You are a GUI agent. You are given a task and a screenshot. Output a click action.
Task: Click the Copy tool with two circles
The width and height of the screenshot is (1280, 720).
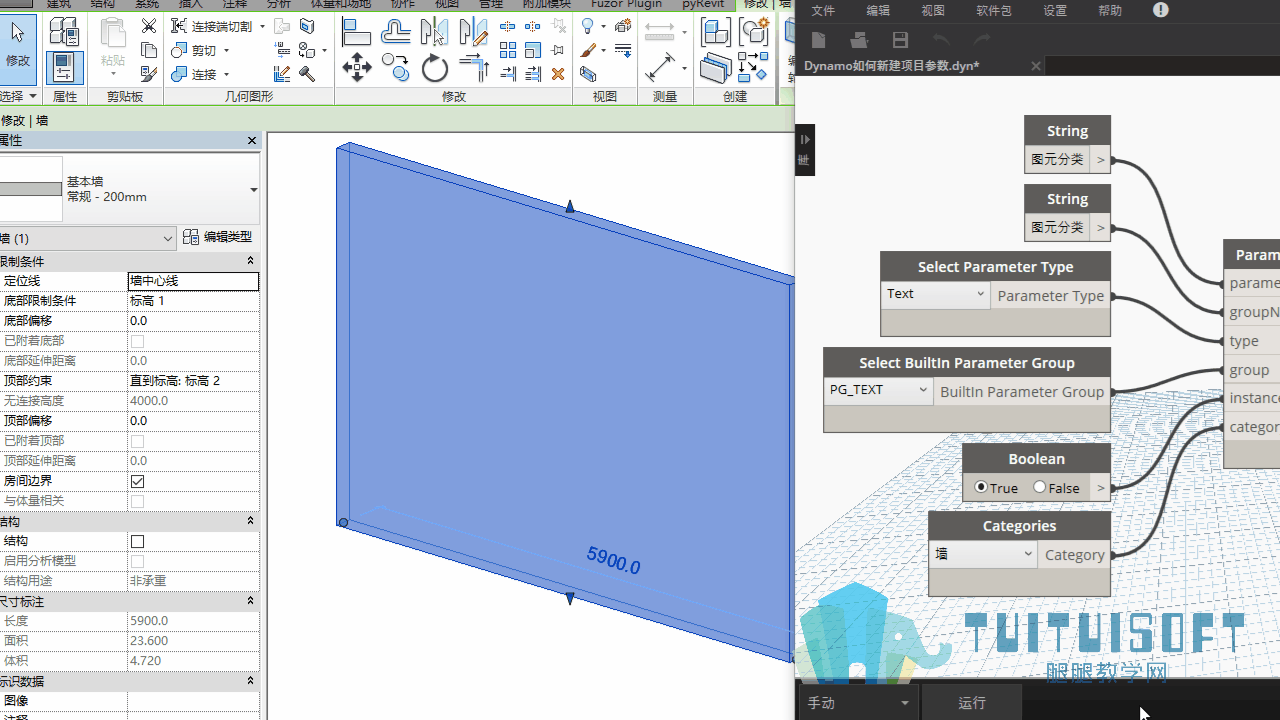pyautogui.click(x=396, y=68)
